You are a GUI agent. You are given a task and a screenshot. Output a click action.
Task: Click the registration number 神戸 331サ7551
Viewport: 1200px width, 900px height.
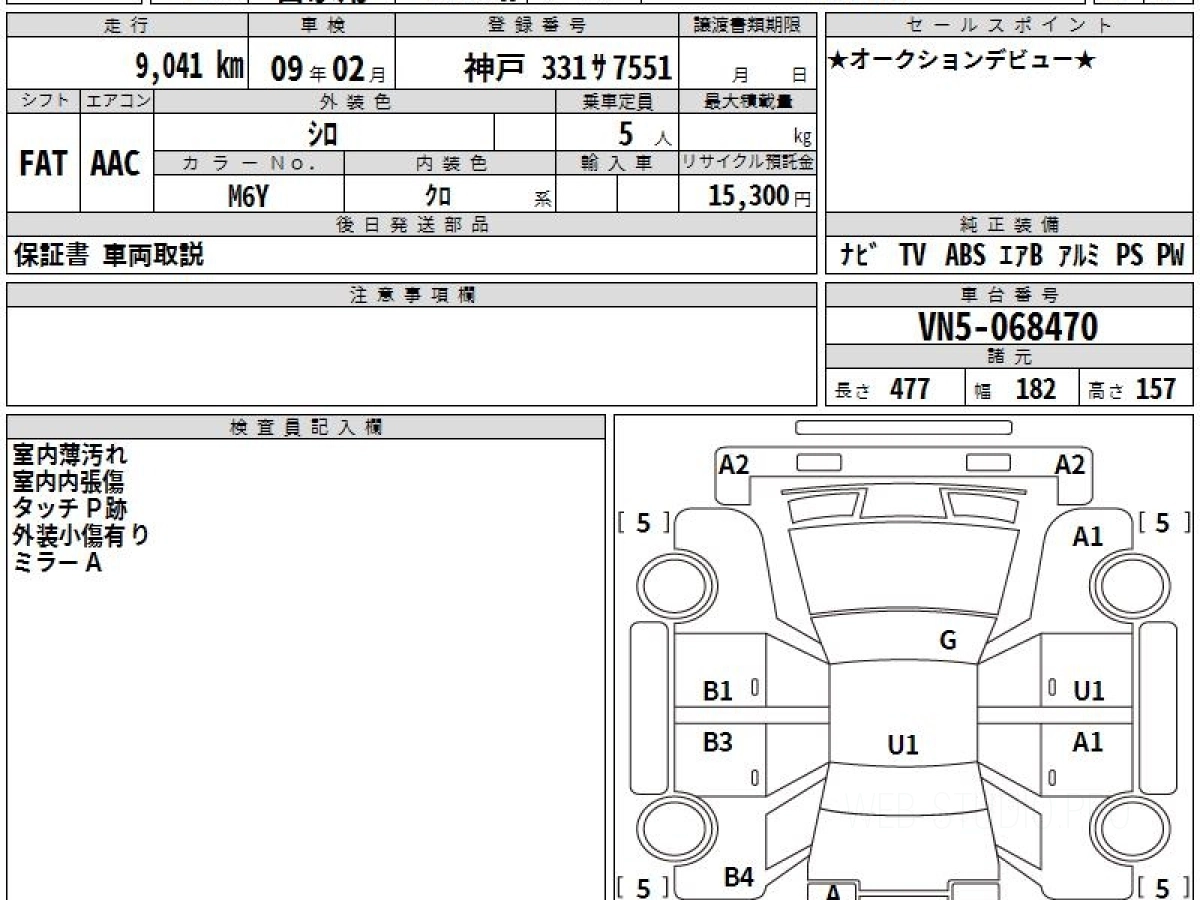567,68
